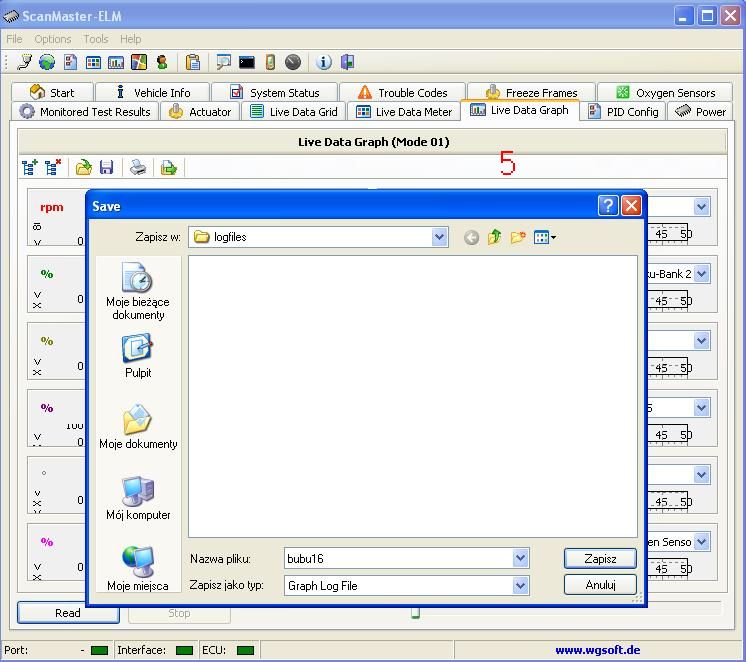Select Mój komputer in the places bar
This screenshot has height=662, width=746.
tap(138, 497)
